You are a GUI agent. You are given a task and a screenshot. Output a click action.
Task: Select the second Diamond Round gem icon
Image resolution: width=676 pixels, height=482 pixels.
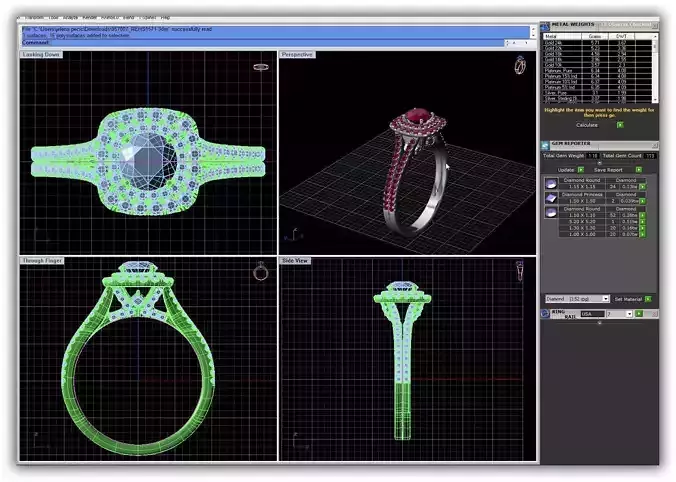tap(551, 213)
